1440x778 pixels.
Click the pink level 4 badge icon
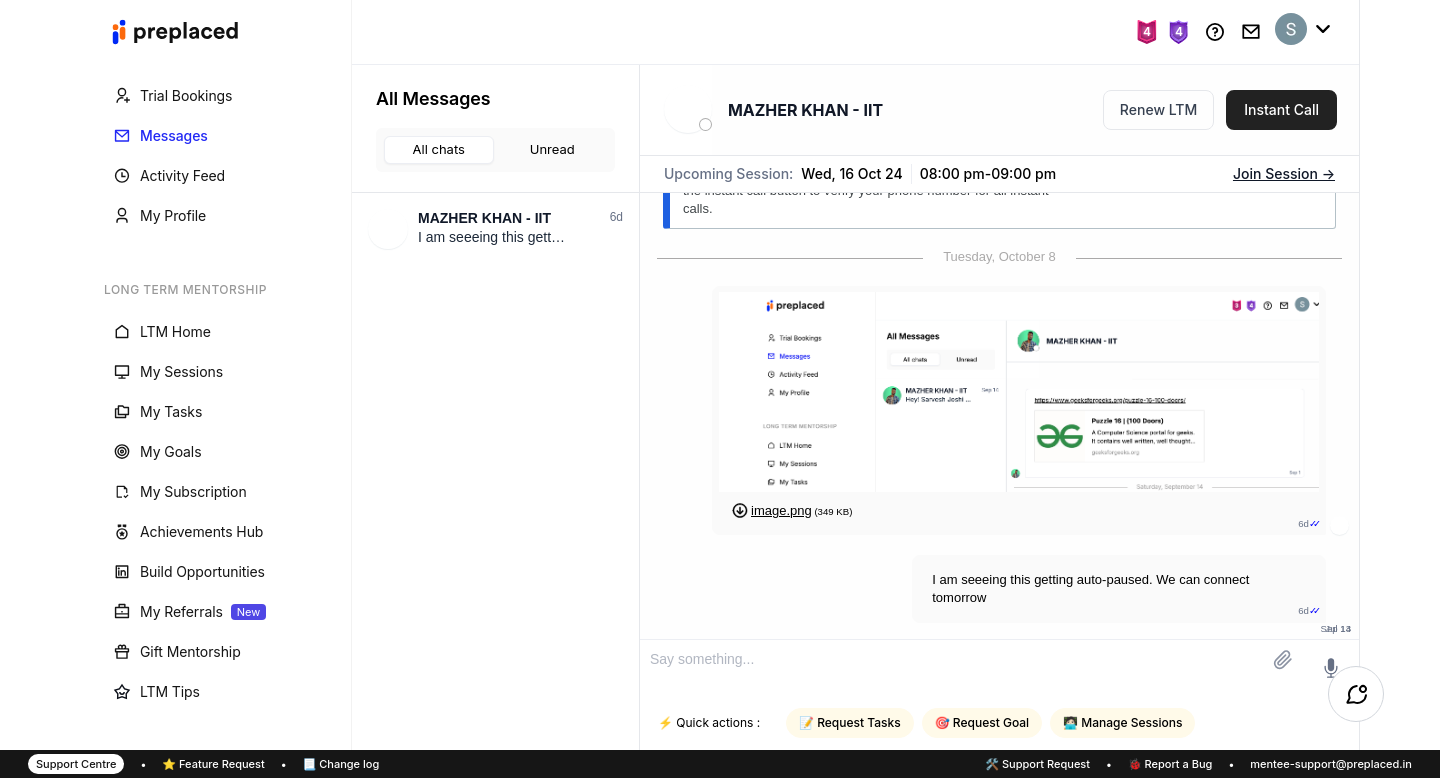[1147, 32]
